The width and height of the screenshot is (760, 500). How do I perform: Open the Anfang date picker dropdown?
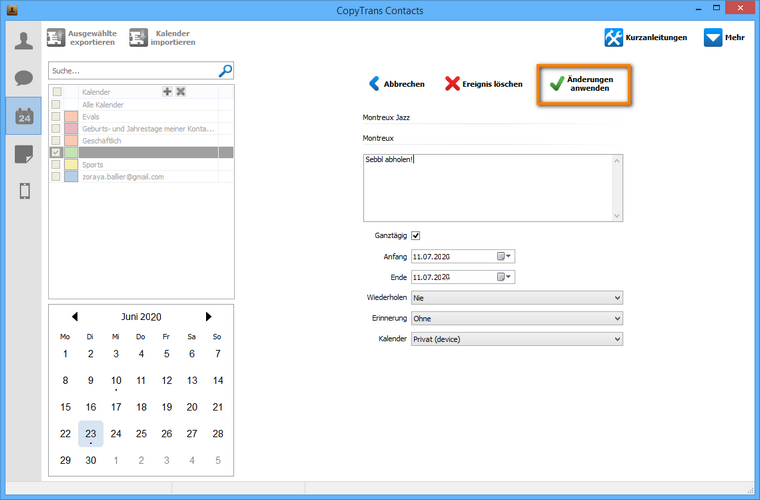click(504, 256)
